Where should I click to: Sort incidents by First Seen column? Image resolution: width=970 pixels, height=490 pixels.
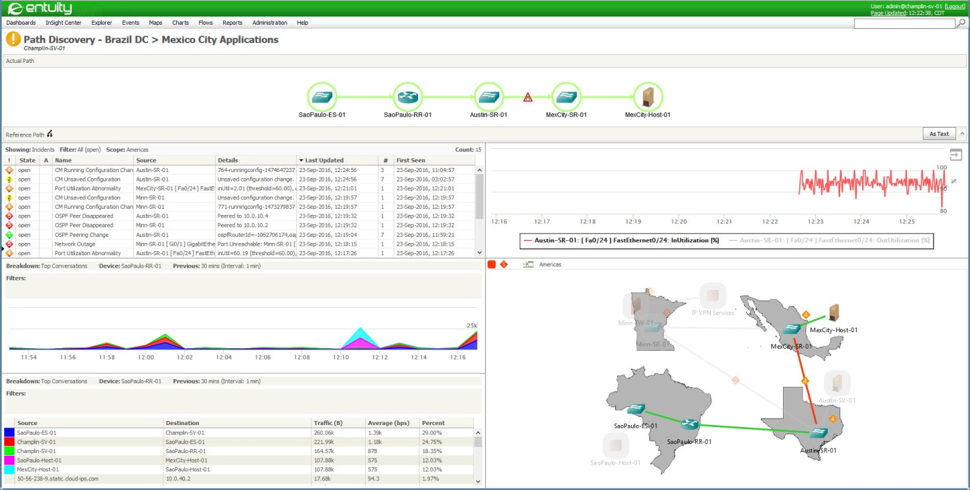434,160
